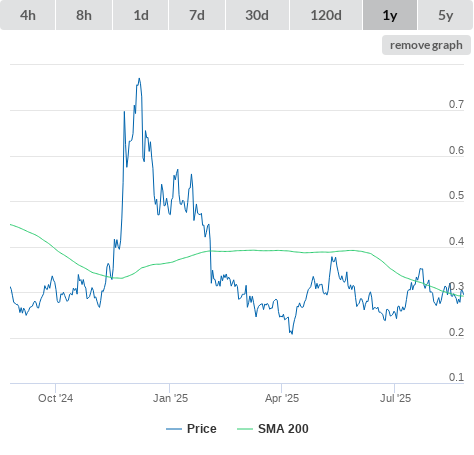Click the price peak above 0.7
The image size is (474, 455).
139,79
